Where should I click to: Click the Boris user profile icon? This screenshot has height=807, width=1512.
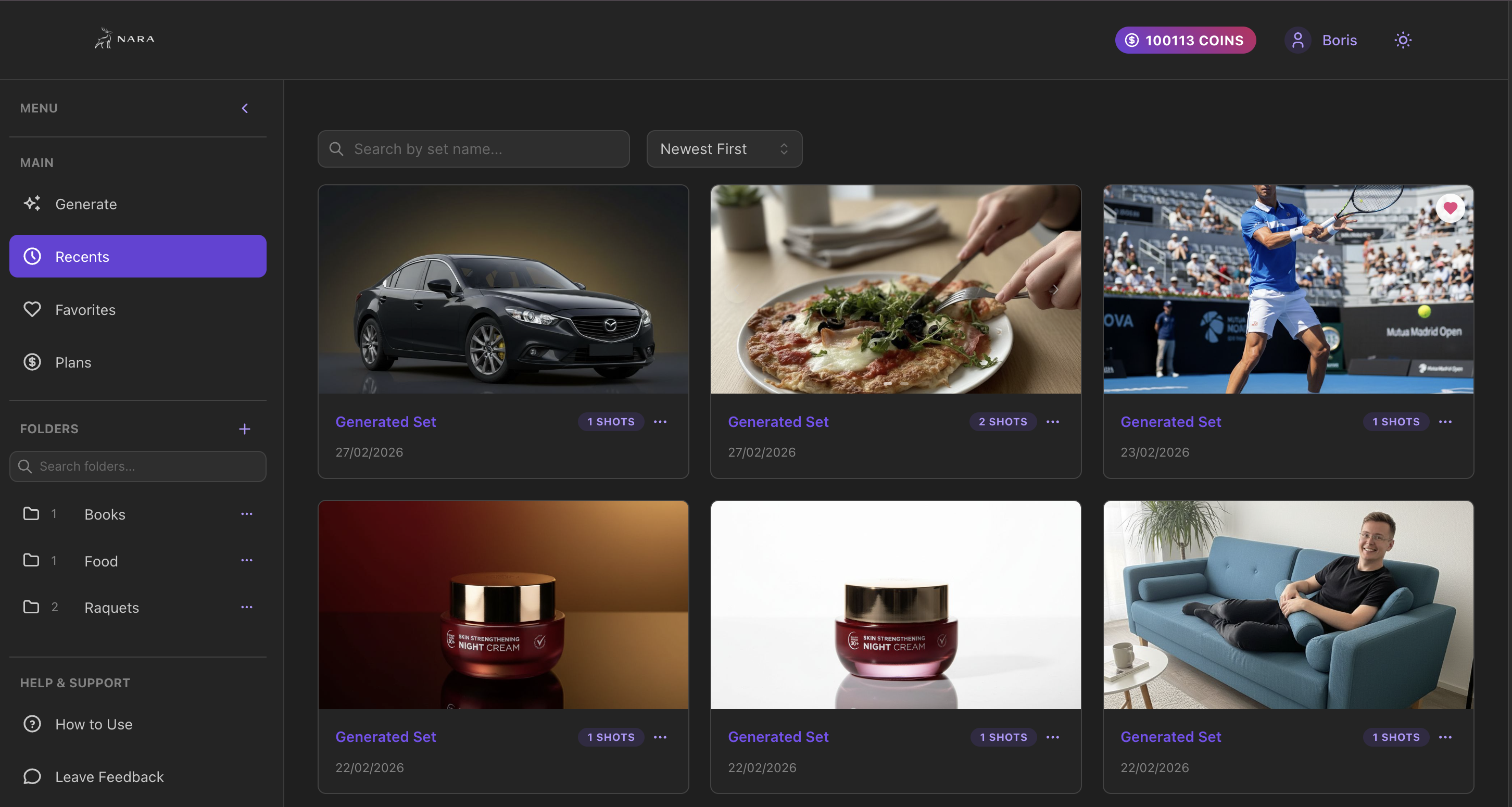pyautogui.click(x=1298, y=40)
